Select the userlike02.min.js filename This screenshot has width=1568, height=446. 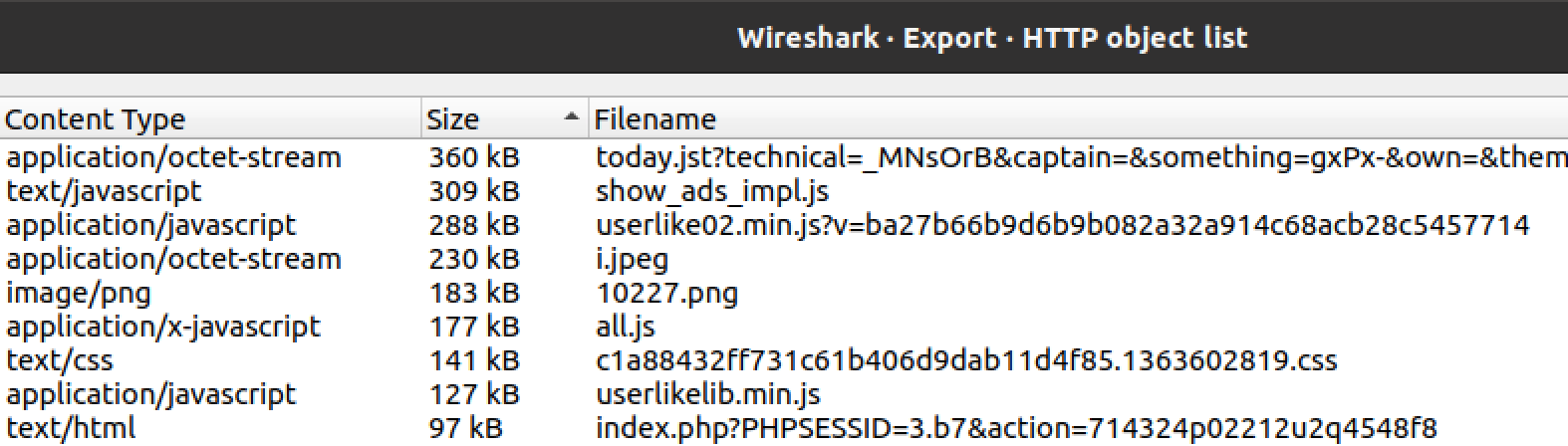tap(1062, 225)
